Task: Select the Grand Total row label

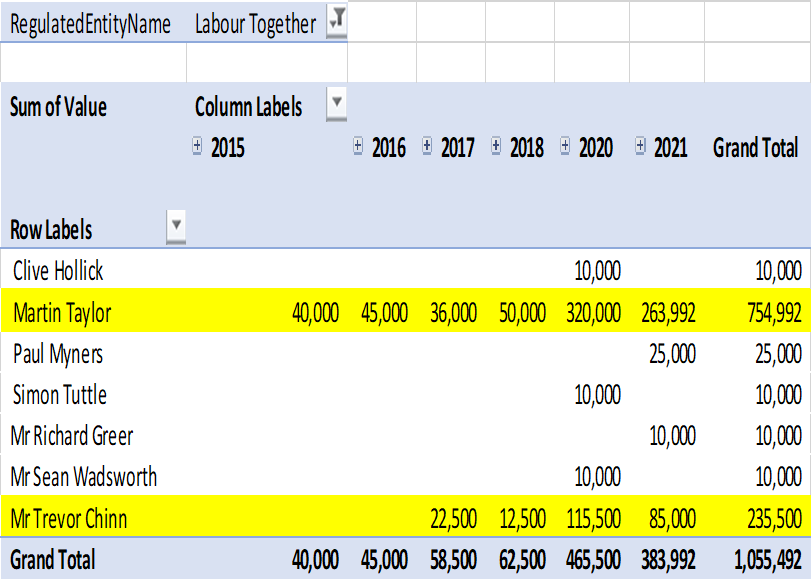Action: (53, 560)
